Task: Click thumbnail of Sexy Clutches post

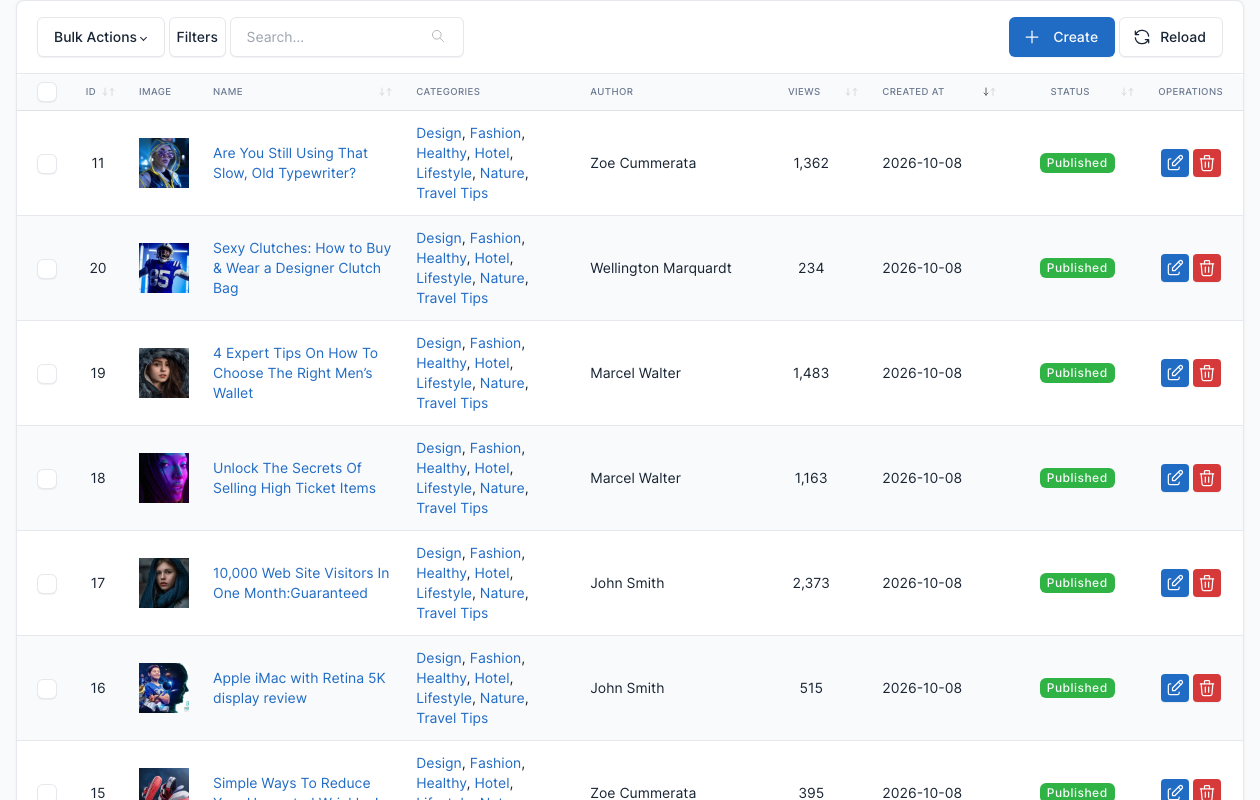Action: 164,268
